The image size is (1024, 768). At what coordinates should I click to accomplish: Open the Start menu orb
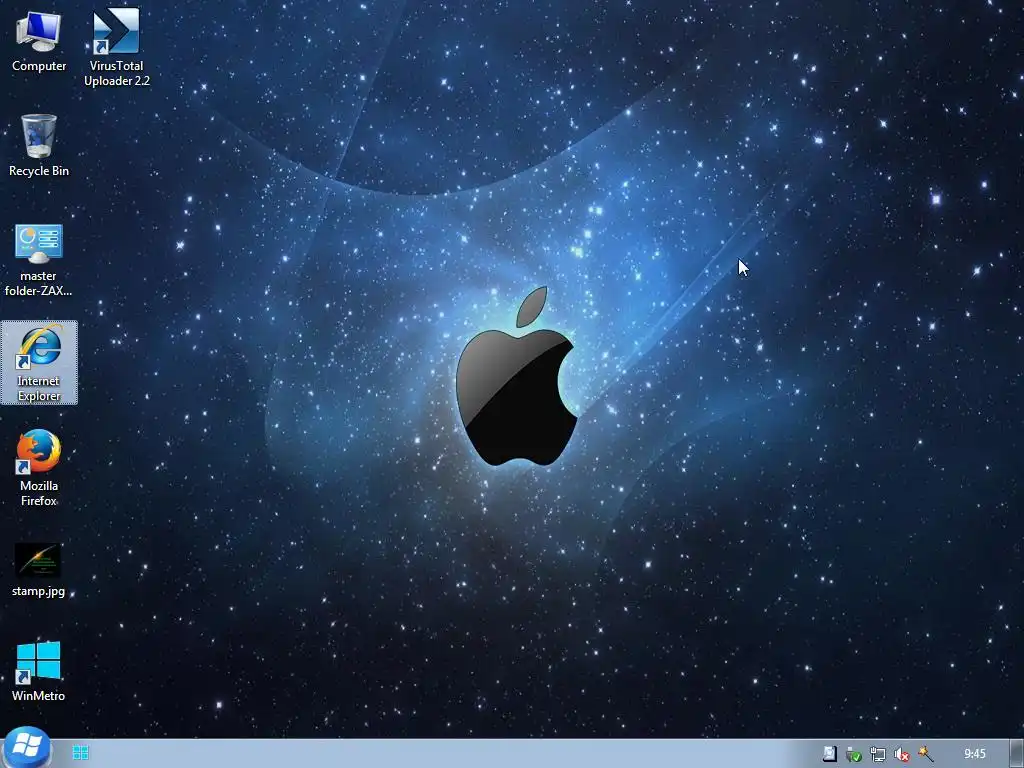(x=26, y=747)
